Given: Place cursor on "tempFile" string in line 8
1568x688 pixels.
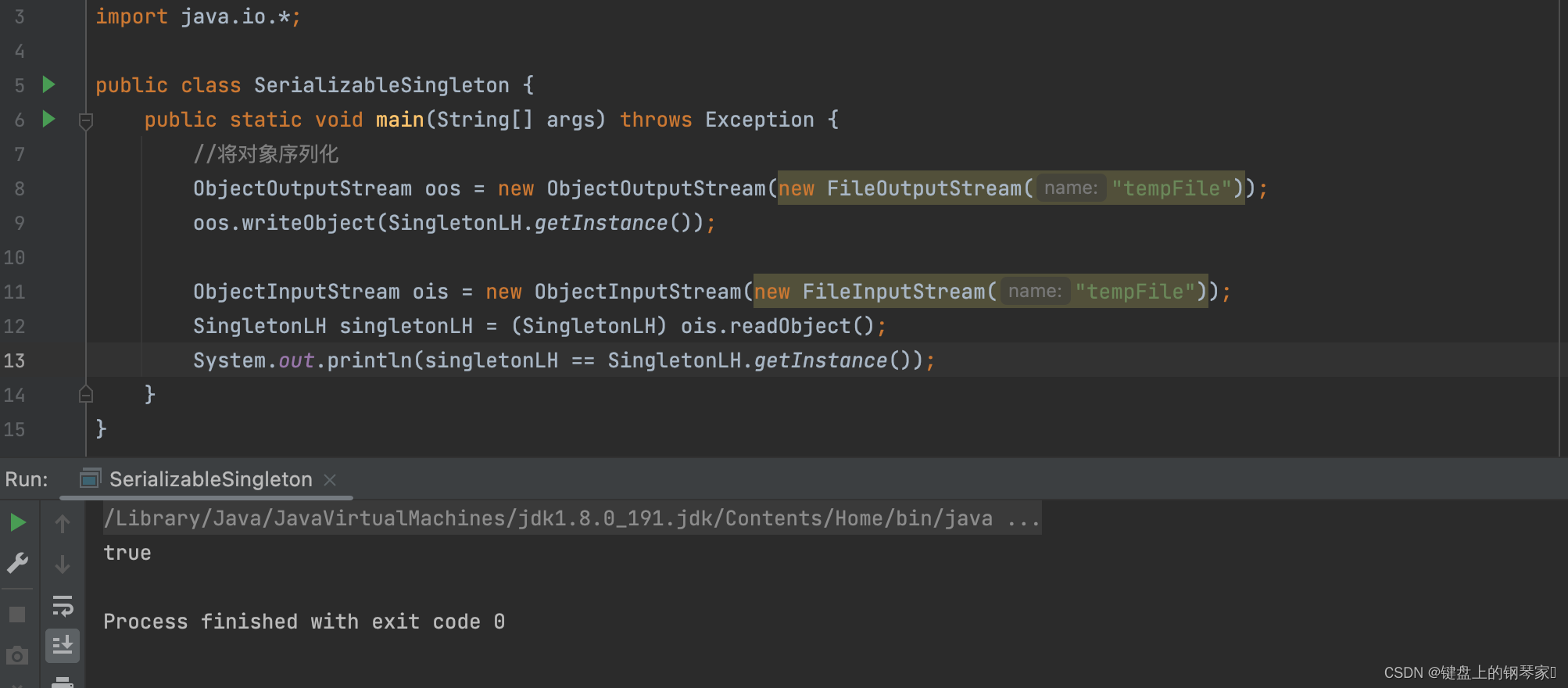Looking at the screenshot, I should tap(1172, 188).
